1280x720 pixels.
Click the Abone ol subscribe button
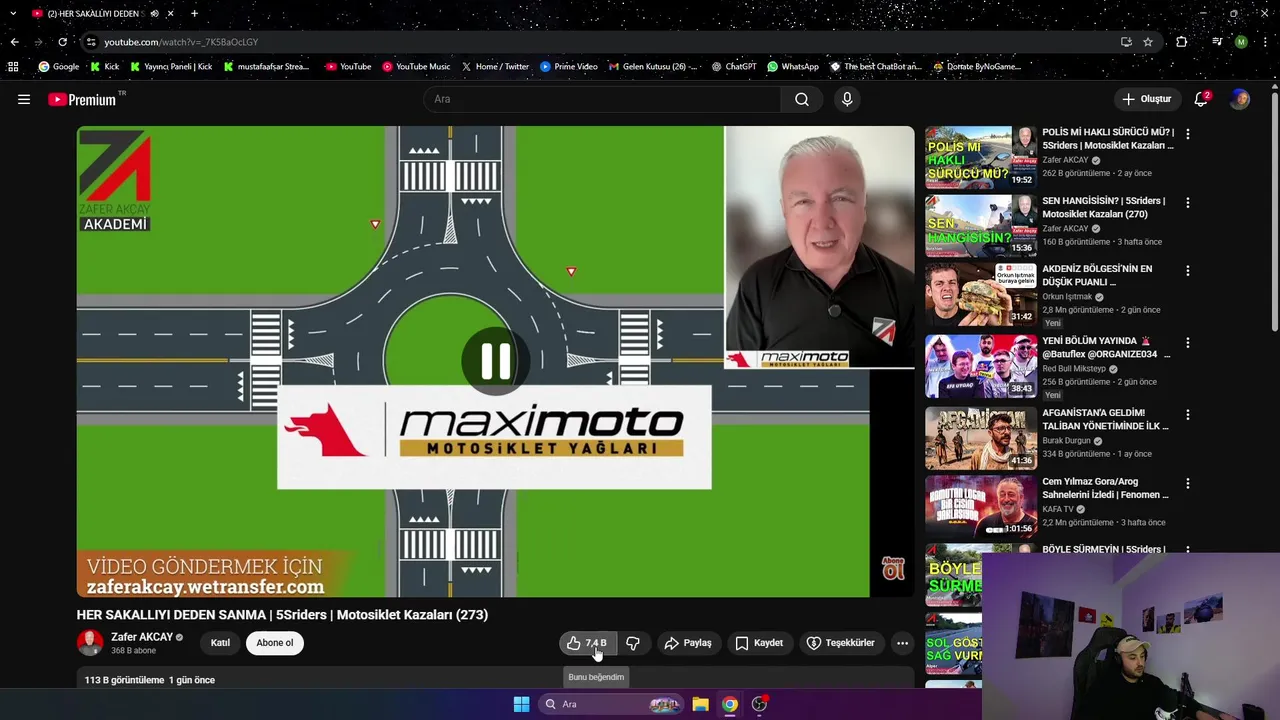[275, 643]
